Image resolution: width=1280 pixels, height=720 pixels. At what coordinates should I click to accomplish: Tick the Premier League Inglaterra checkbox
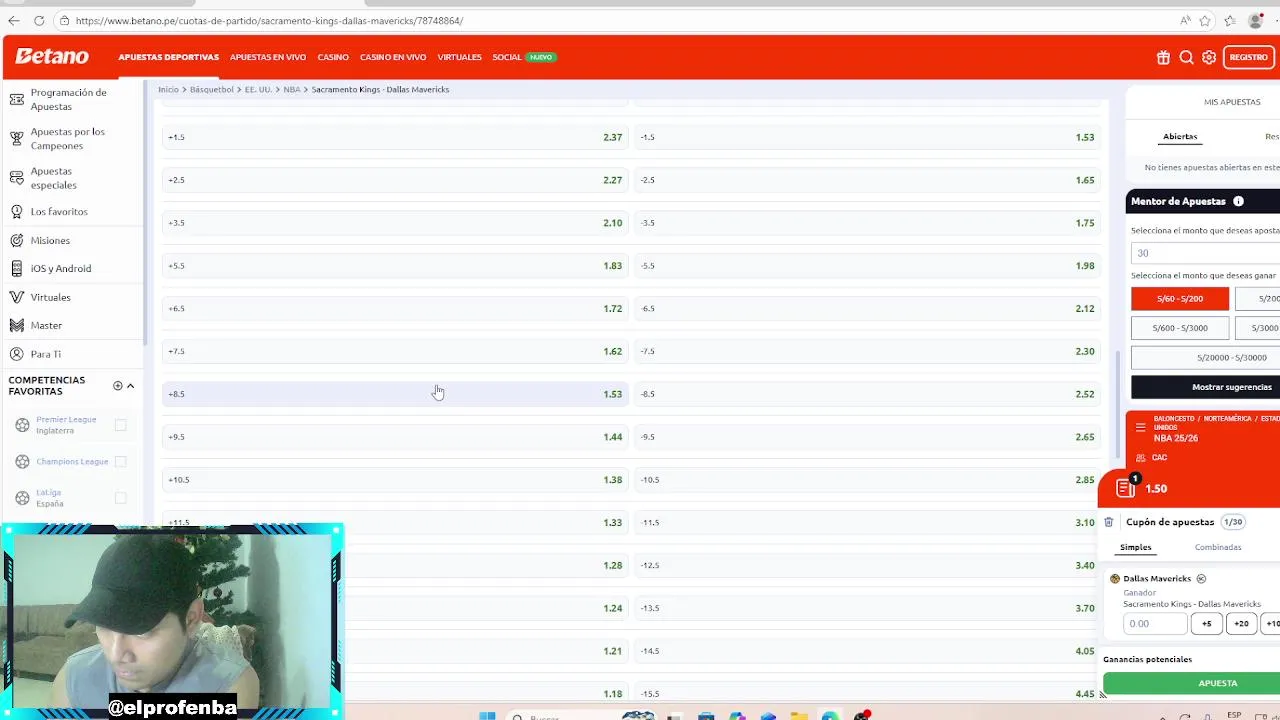120,425
